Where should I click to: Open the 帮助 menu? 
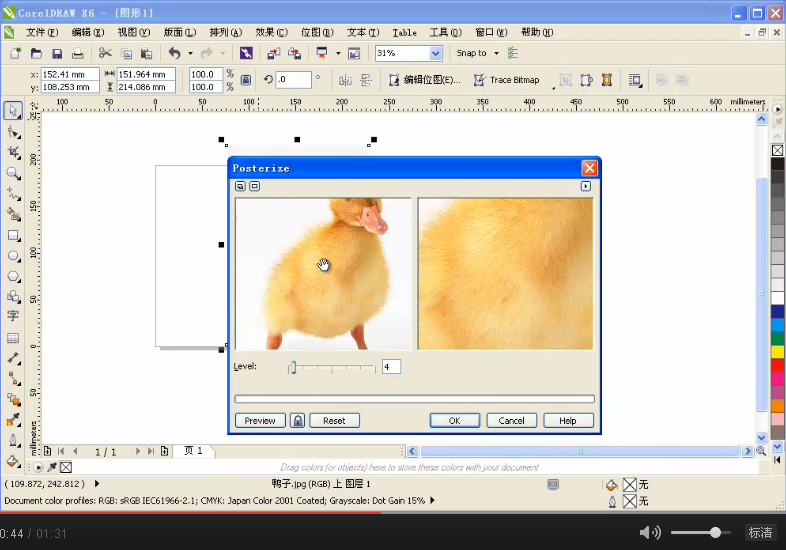click(537, 33)
